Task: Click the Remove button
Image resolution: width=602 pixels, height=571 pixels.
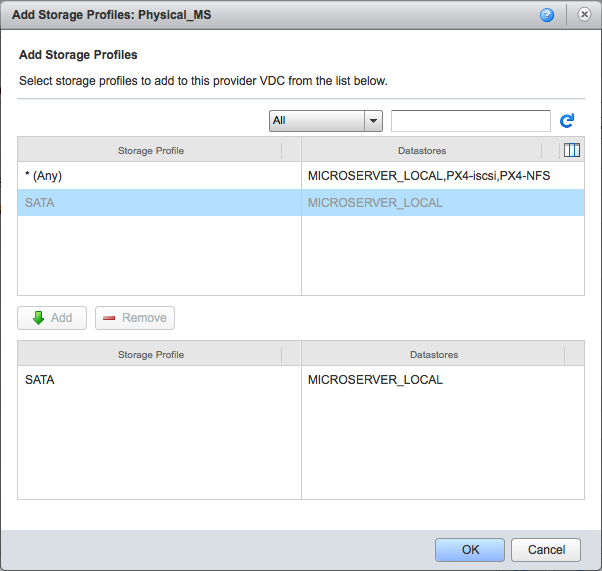Action: (135, 318)
